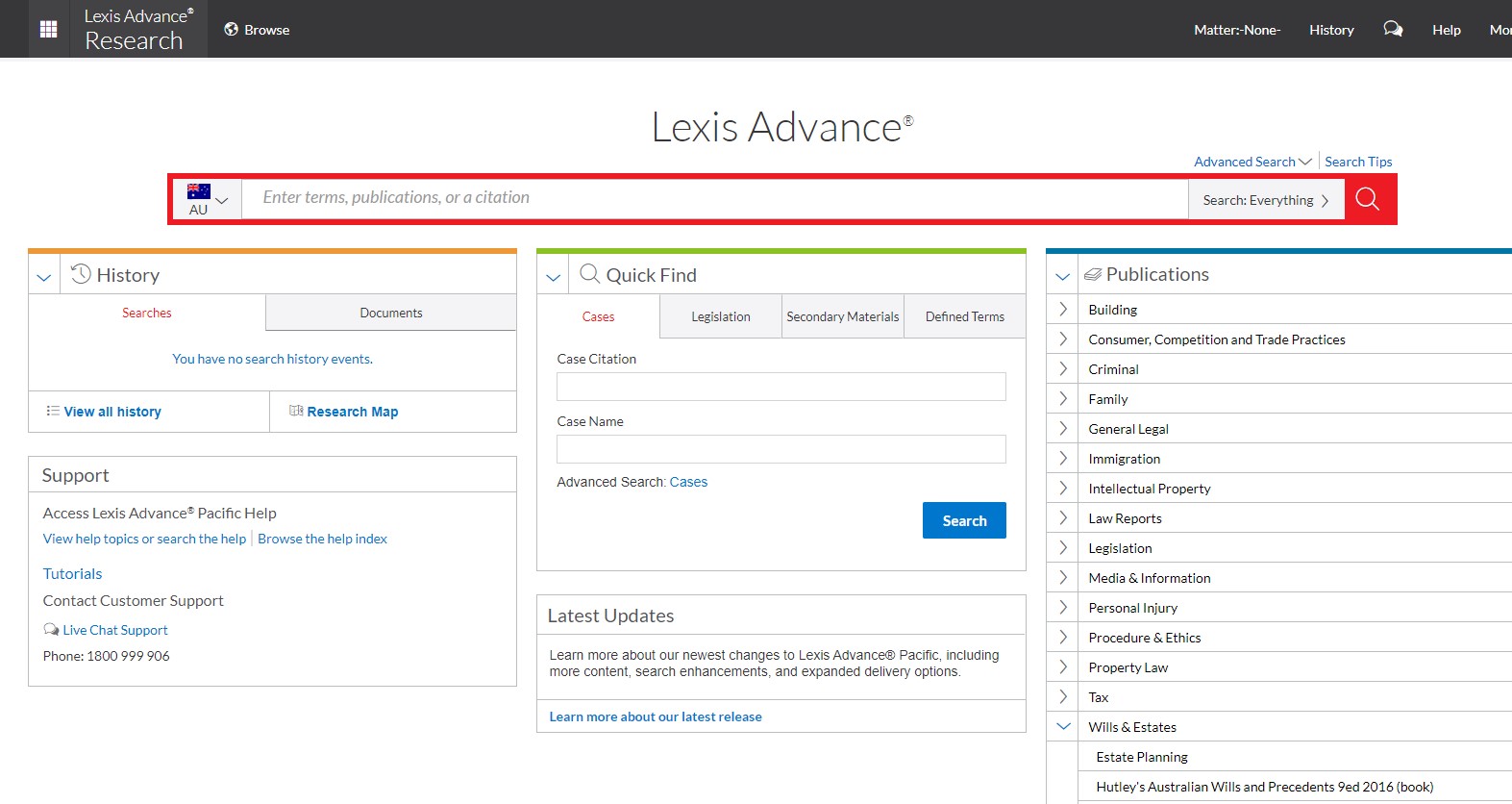1512x804 pixels.
Task: Switch to the Legislation quick find tab
Action: point(721,316)
